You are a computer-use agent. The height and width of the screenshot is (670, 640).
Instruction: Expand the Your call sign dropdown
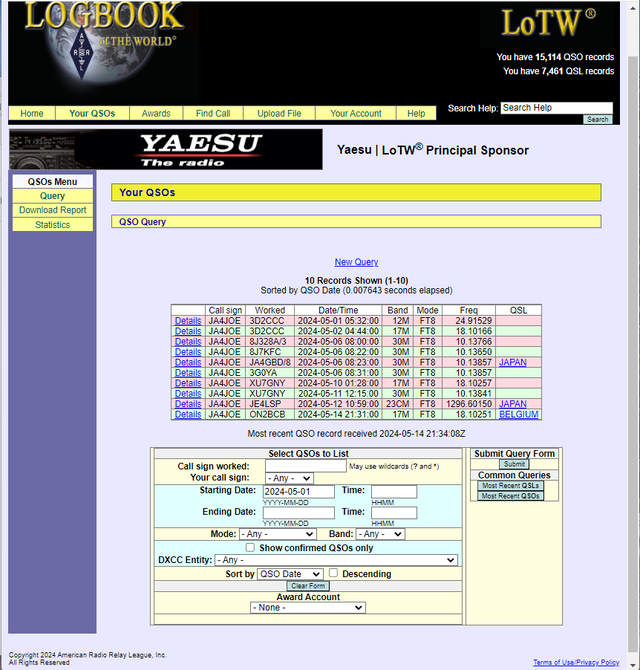(289, 478)
